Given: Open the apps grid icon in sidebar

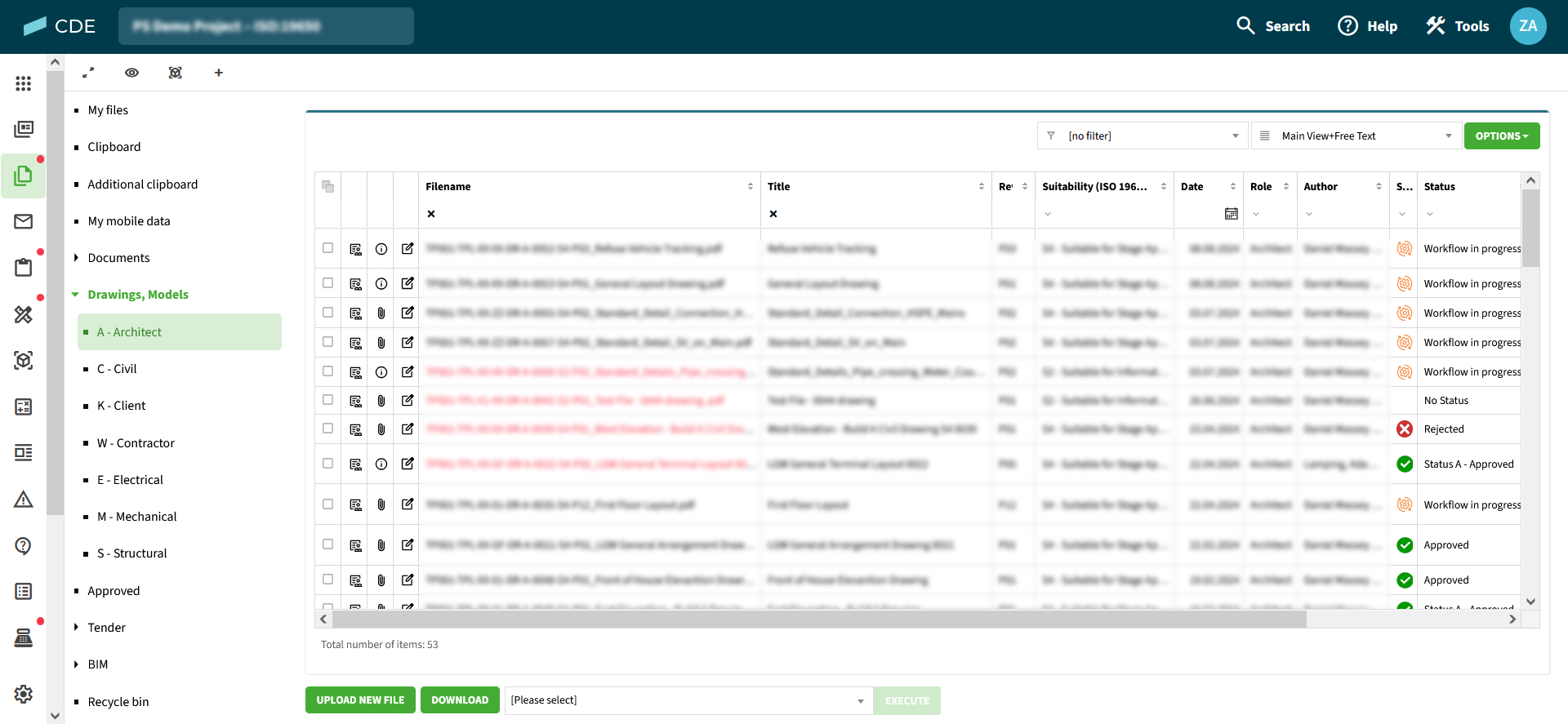Looking at the screenshot, I should click(24, 83).
